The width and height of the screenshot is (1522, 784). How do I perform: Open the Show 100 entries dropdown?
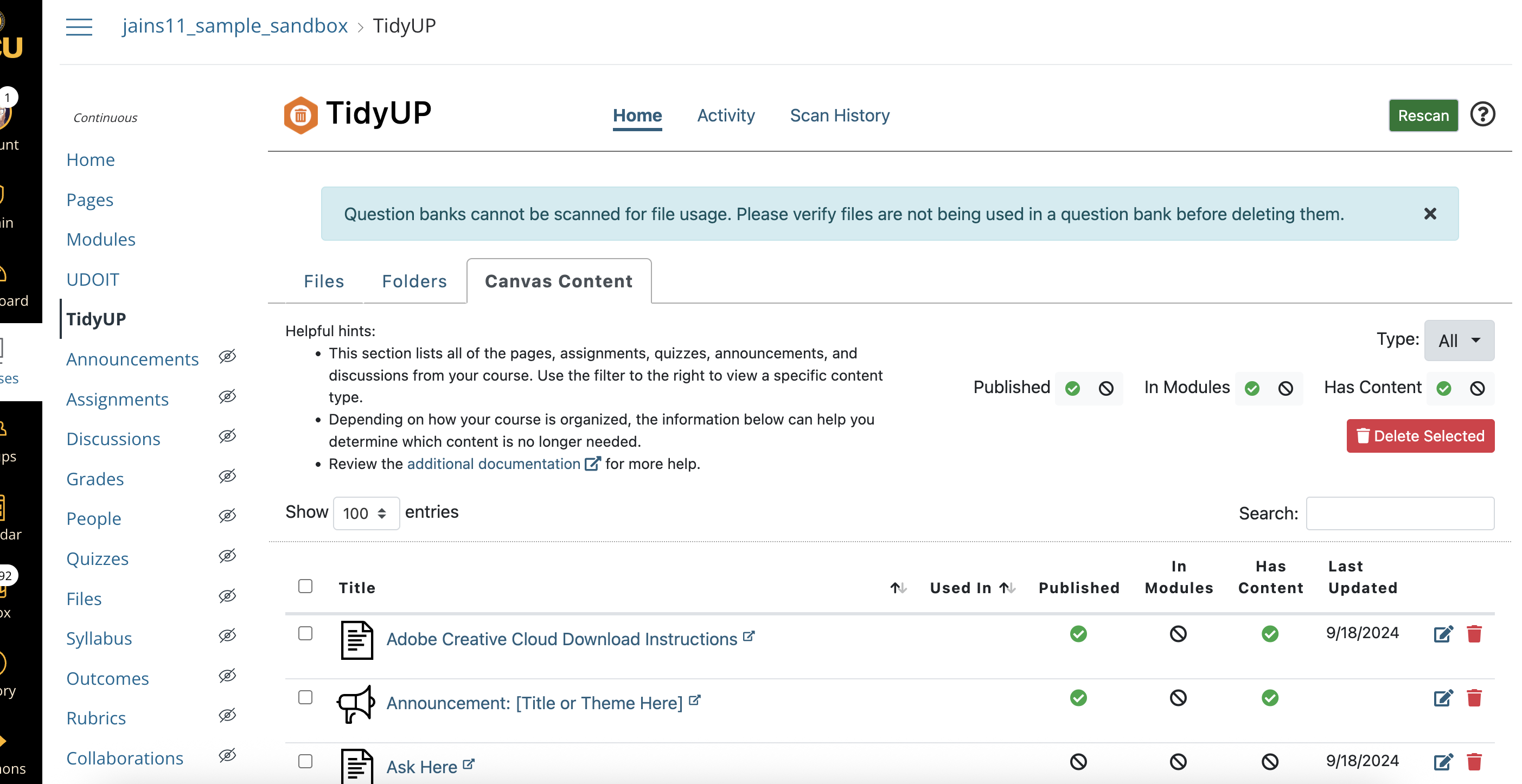coord(366,513)
